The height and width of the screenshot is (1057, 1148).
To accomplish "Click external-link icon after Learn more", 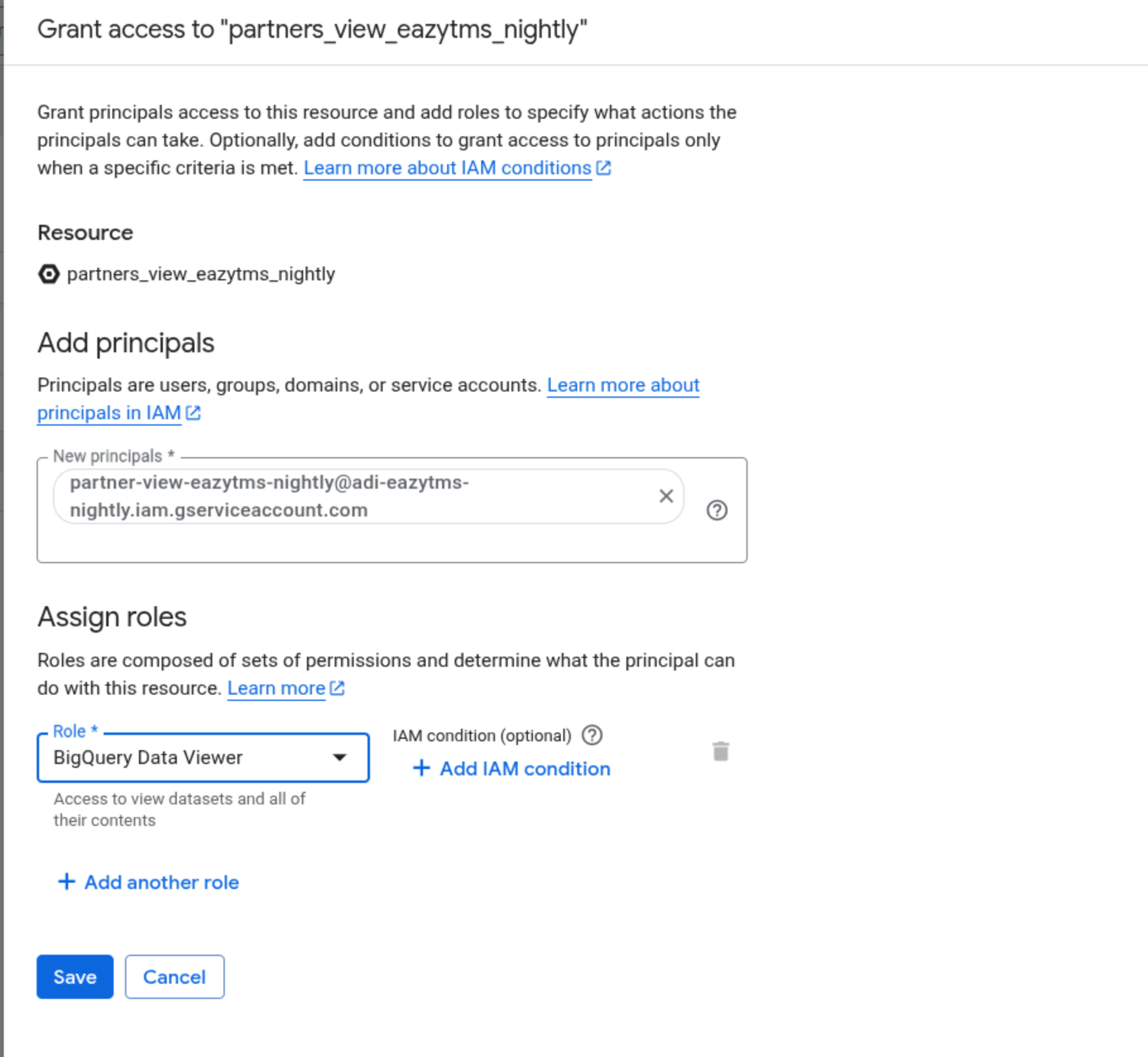I will pyautogui.click(x=337, y=688).
